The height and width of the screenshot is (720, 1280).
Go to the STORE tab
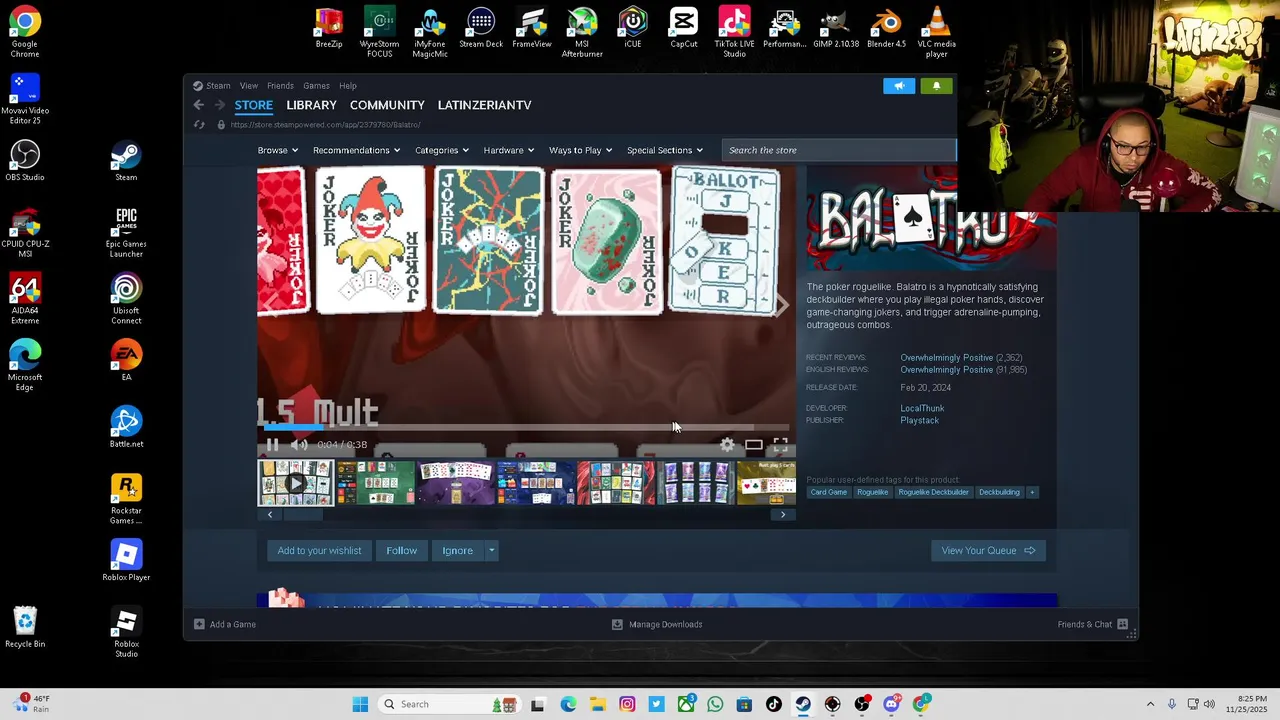pyautogui.click(x=253, y=105)
